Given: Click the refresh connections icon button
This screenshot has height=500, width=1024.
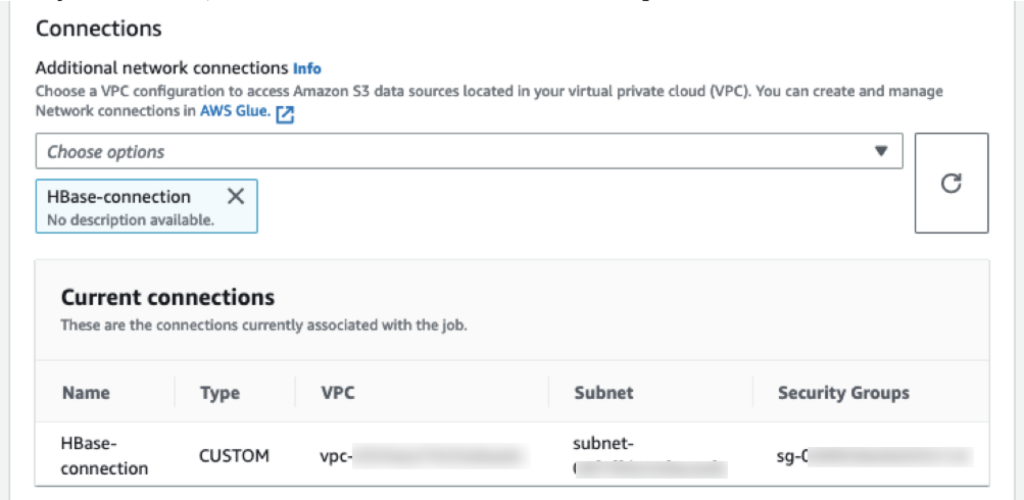Looking at the screenshot, I should [952, 183].
